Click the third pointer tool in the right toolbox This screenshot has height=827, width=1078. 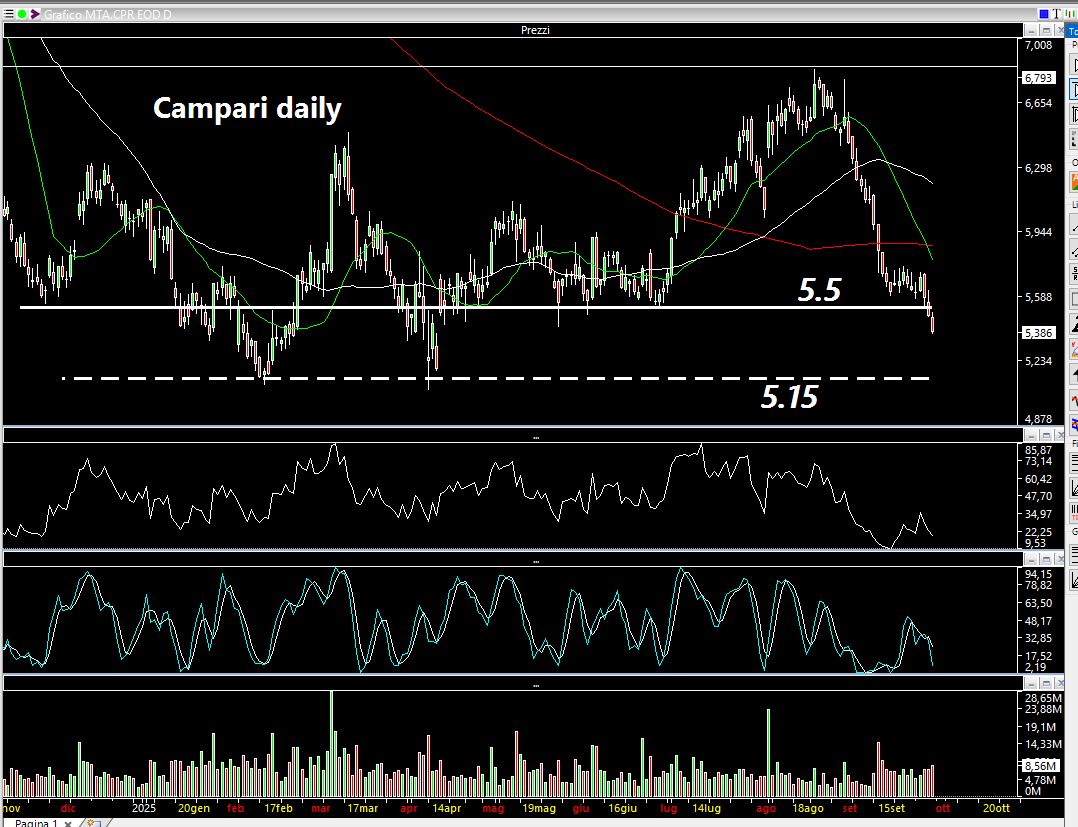[x=1074, y=114]
